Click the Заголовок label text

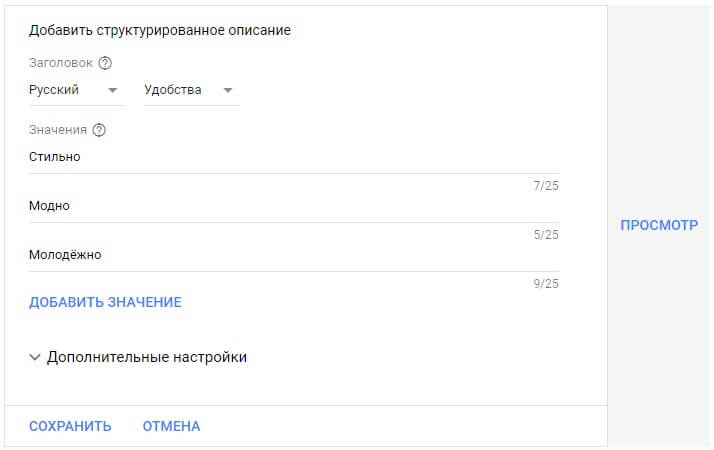point(60,63)
